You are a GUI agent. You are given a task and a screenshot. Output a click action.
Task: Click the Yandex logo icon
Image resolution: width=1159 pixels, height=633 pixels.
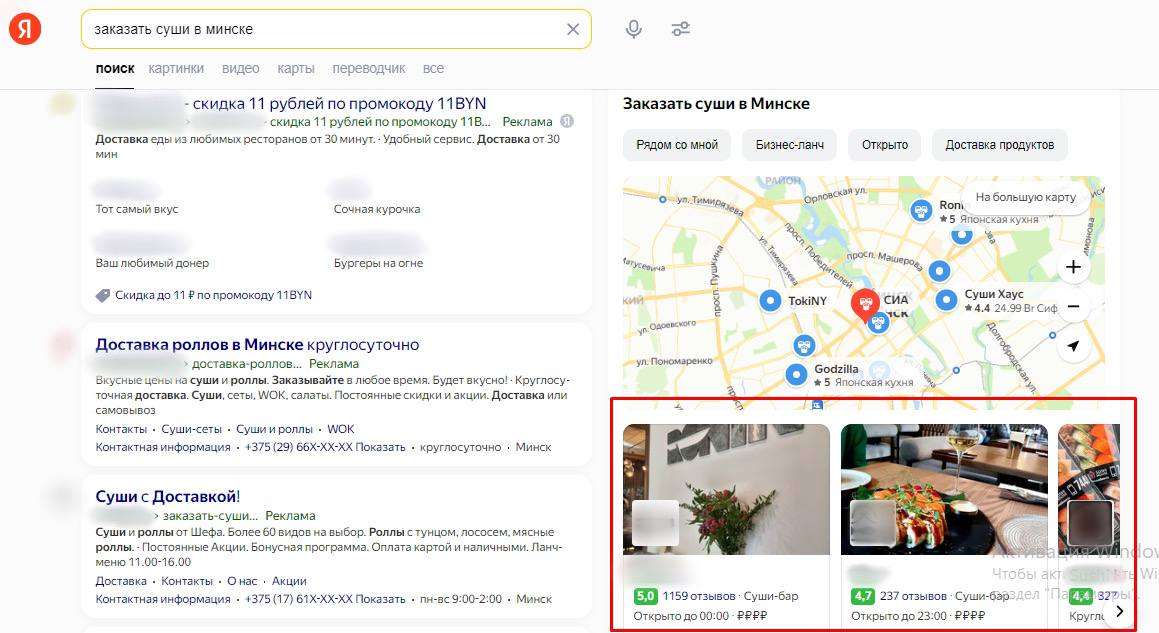(x=25, y=29)
